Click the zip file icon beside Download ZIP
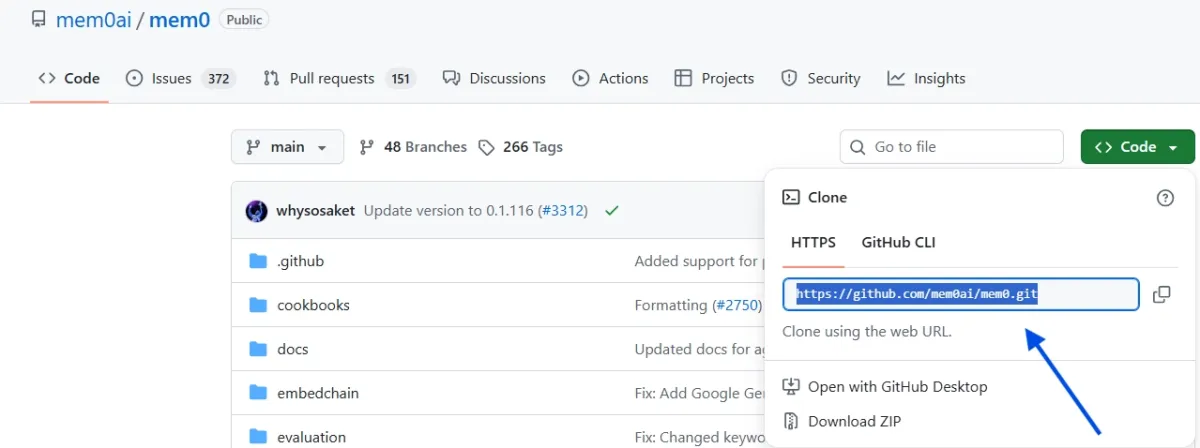Viewport: 1200px width, 448px height. coord(790,421)
